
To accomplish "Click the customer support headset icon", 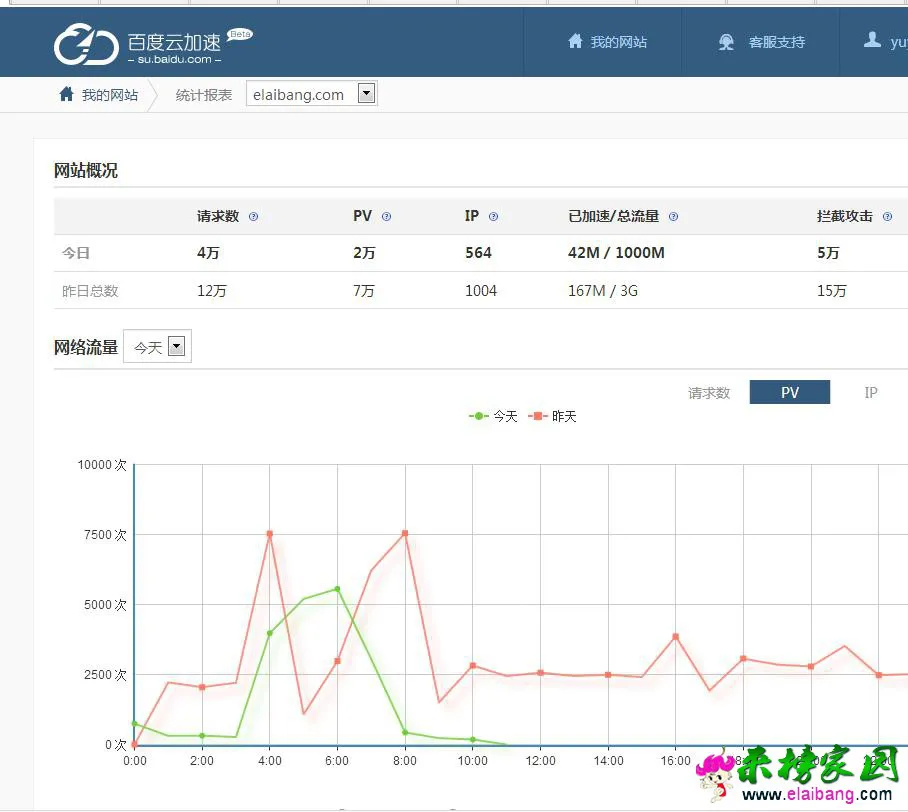I will [727, 42].
